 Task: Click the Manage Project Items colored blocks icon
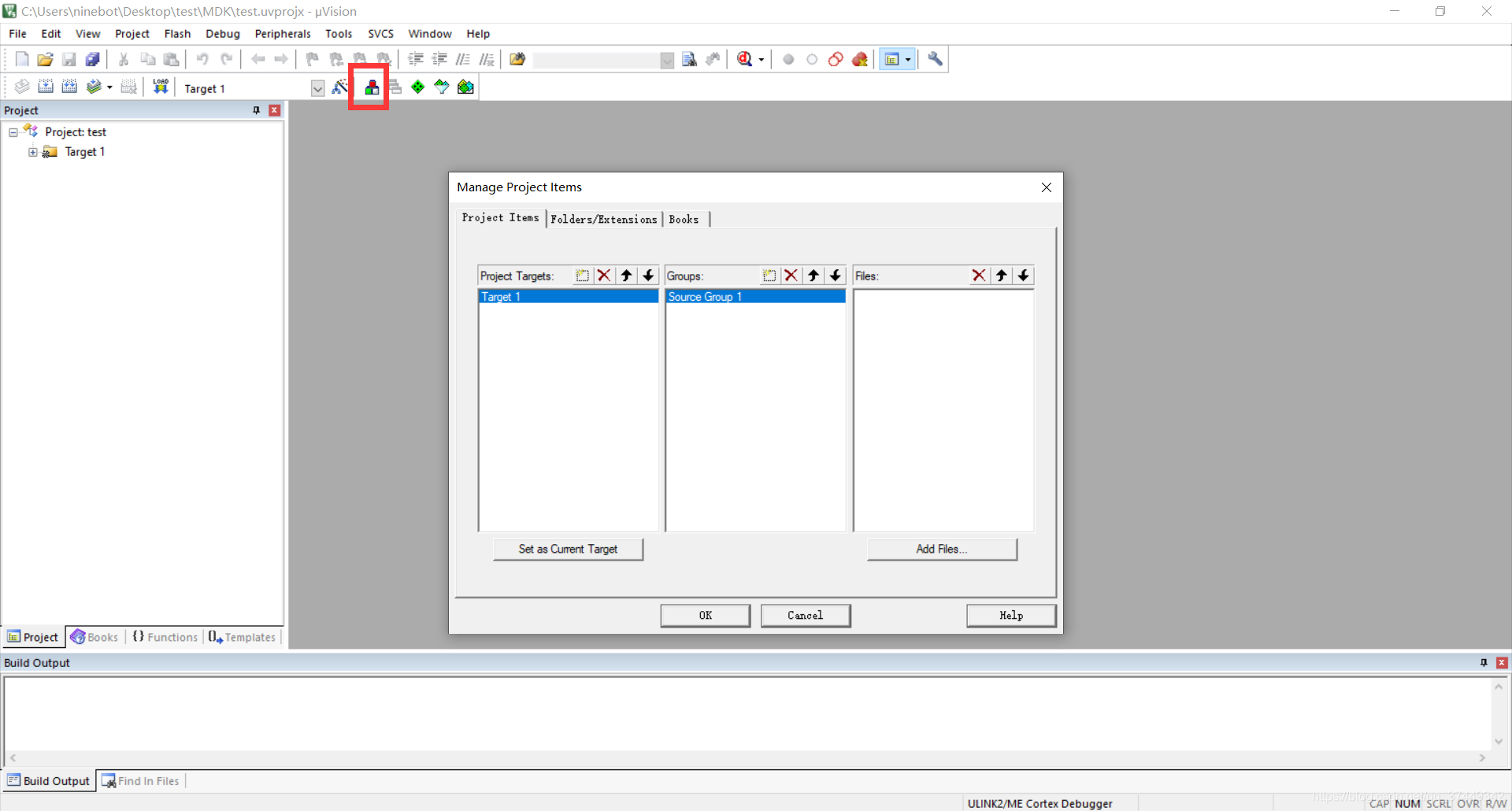pyautogui.click(x=371, y=87)
